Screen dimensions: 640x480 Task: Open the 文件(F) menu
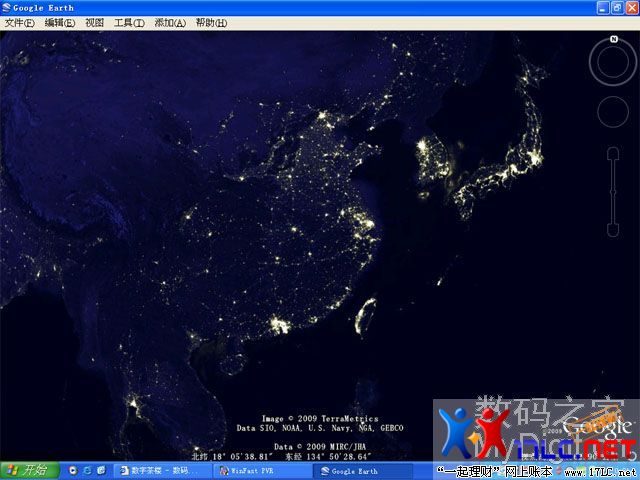(19, 23)
